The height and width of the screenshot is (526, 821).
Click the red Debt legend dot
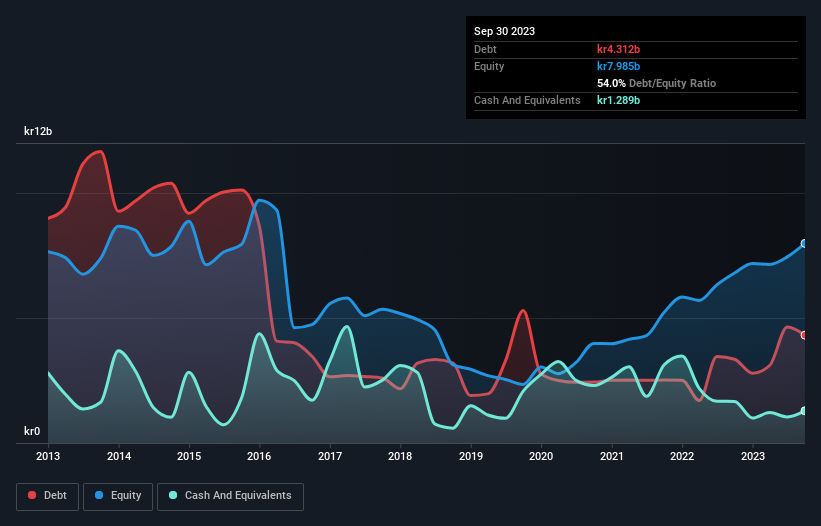pos(32,495)
